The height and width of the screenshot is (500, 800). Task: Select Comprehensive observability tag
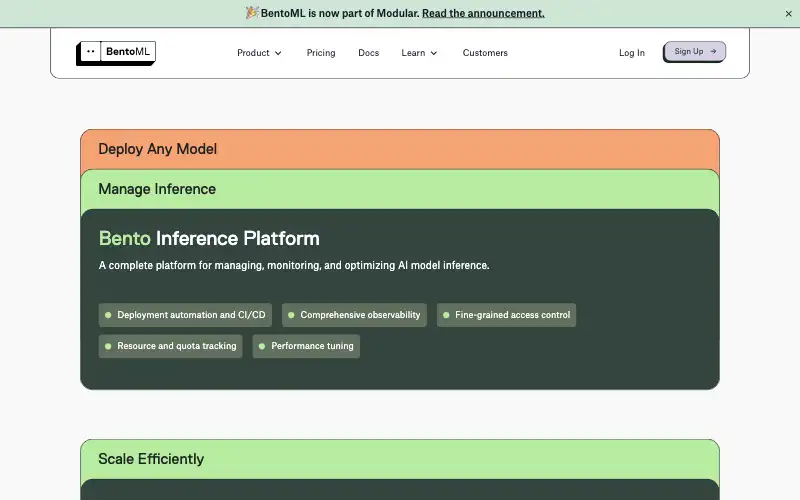pyautogui.click(x=354, y=315)
